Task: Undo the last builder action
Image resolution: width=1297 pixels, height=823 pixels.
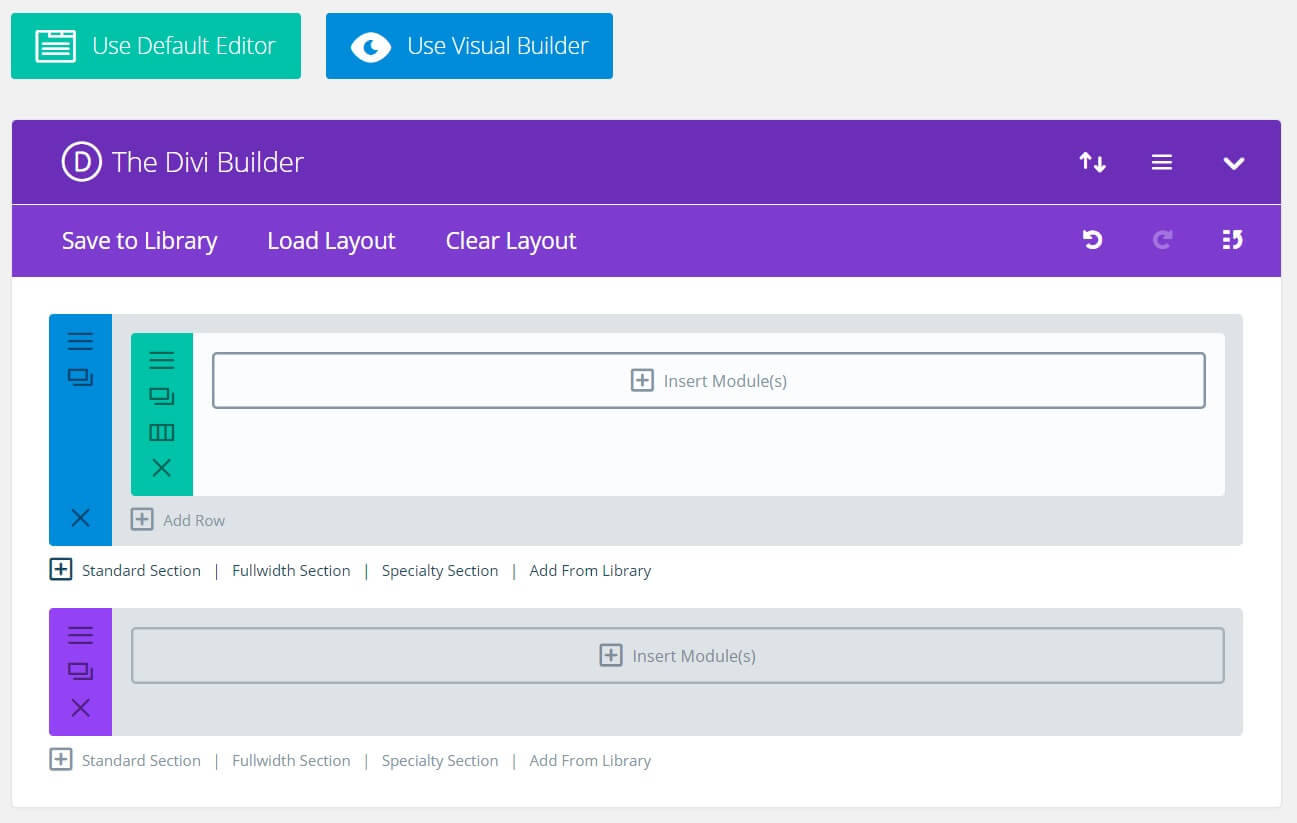Action: tap(1092, 240)
